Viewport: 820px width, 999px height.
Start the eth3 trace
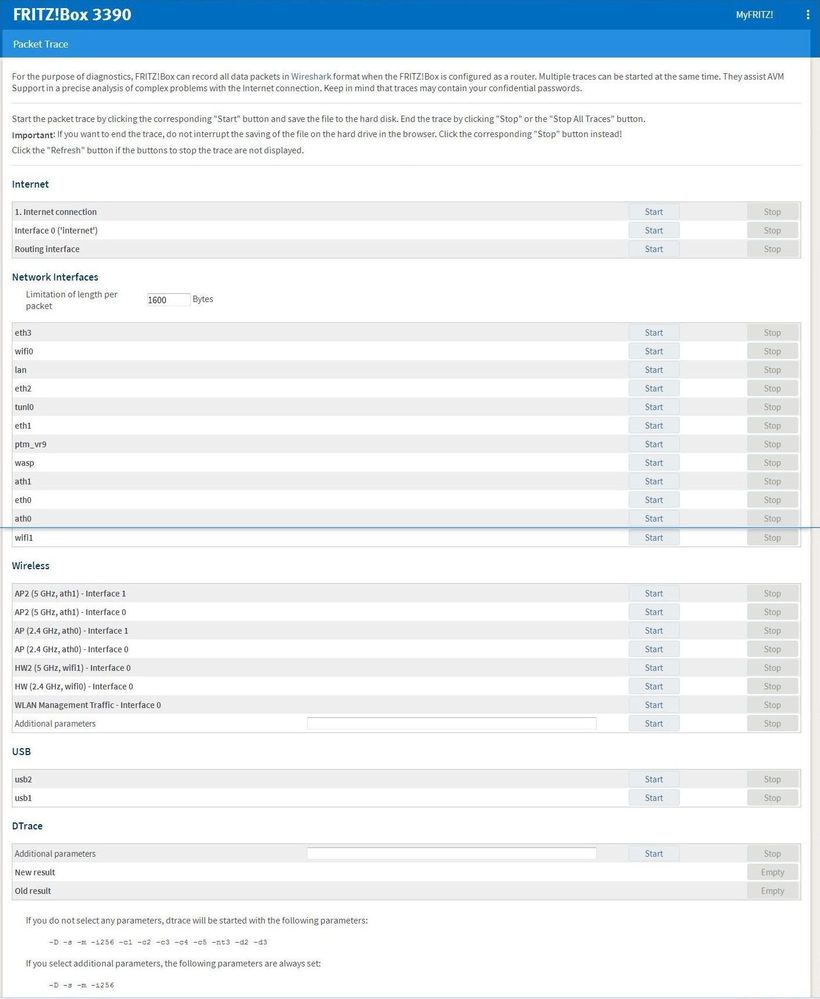(654, 333)
